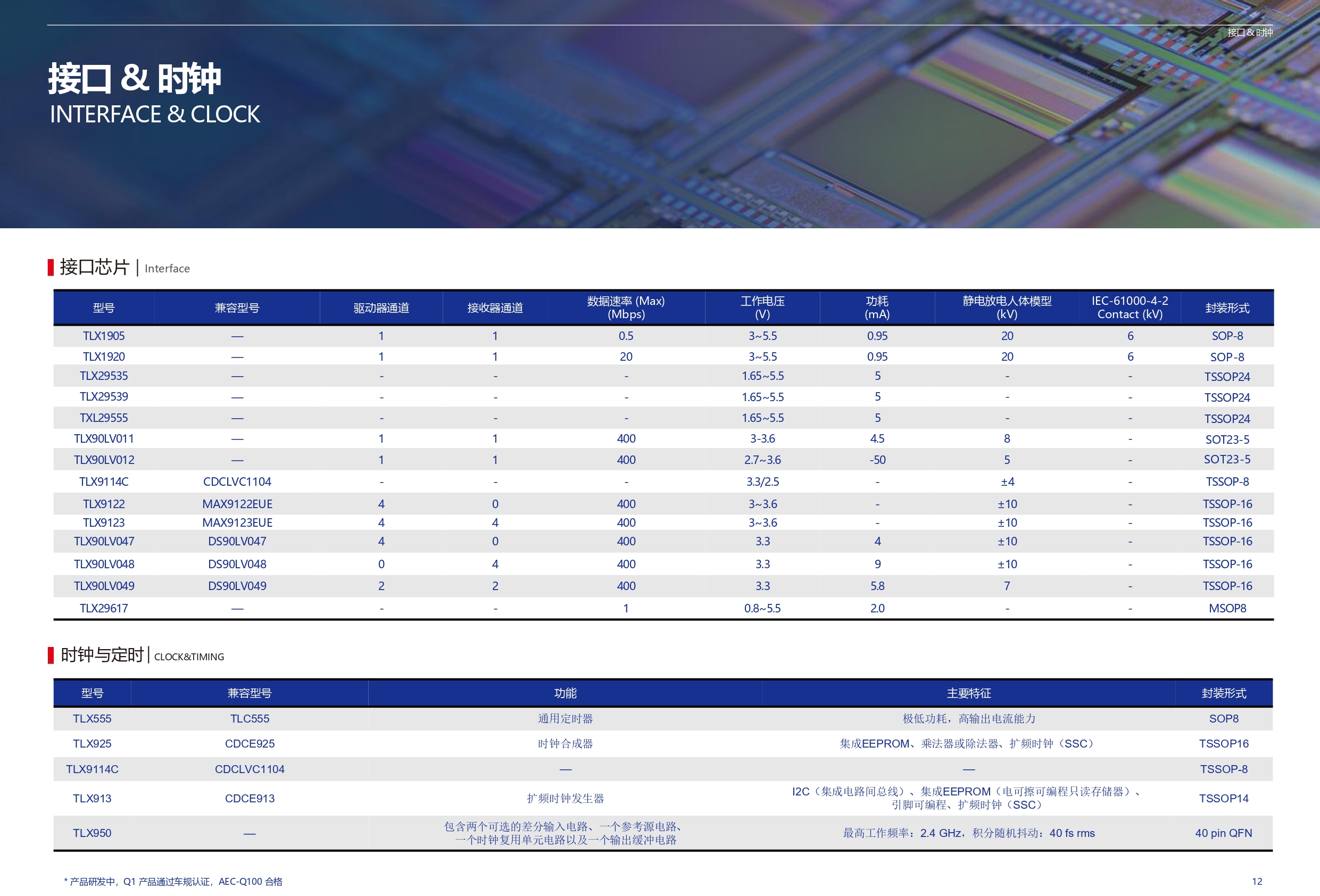1320x896 pixels.
Task: Click the MAX9122EUE compatible model entry
Action: [237, 504]
